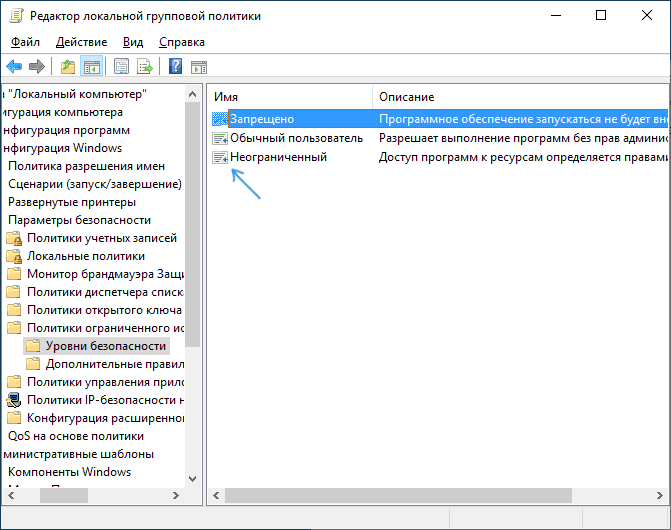Open the Properties toolbar icon
This screenshot has width=671, height=530.
(122, 67)
